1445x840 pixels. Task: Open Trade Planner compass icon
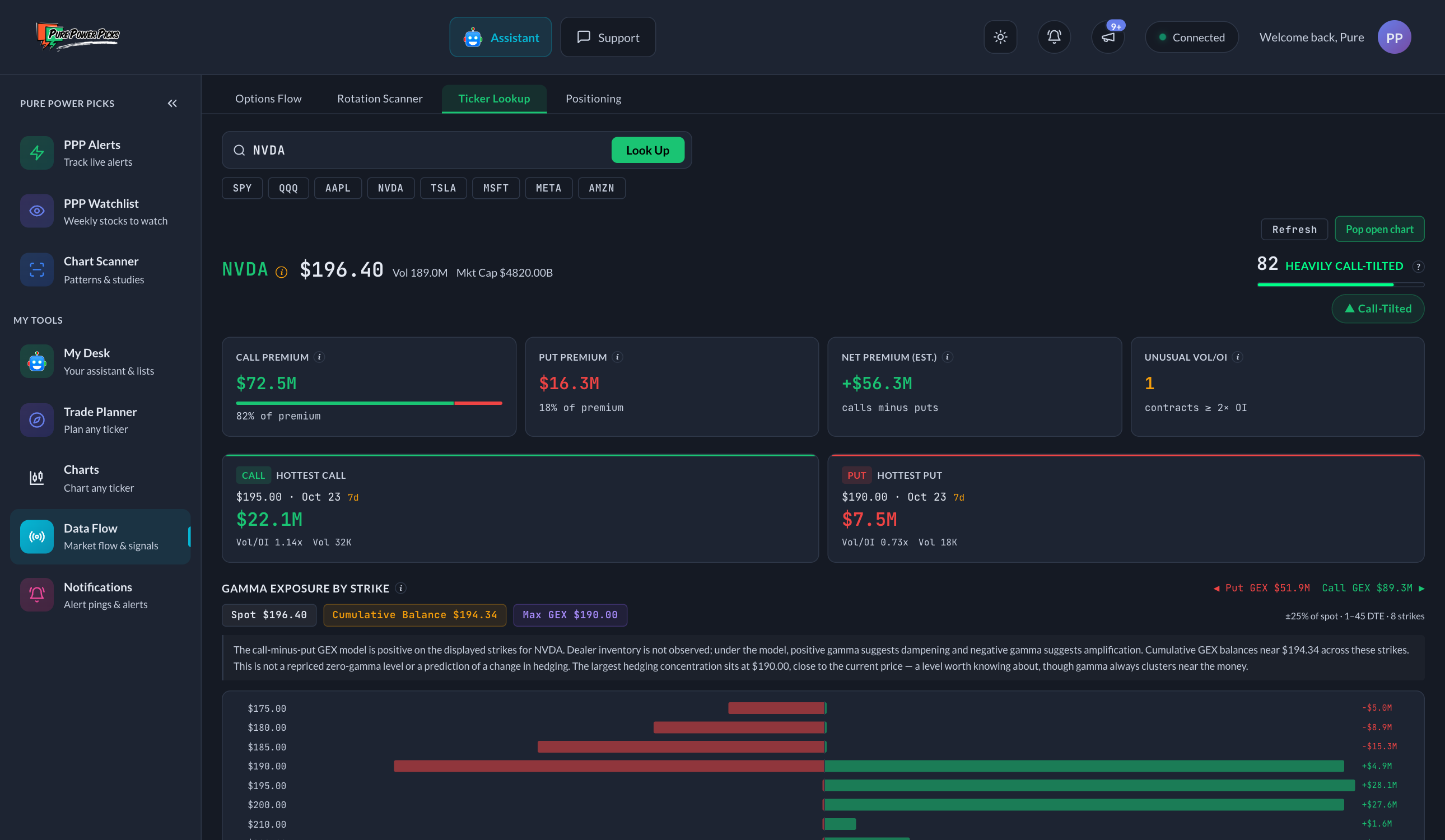click(x=37, y=419)
